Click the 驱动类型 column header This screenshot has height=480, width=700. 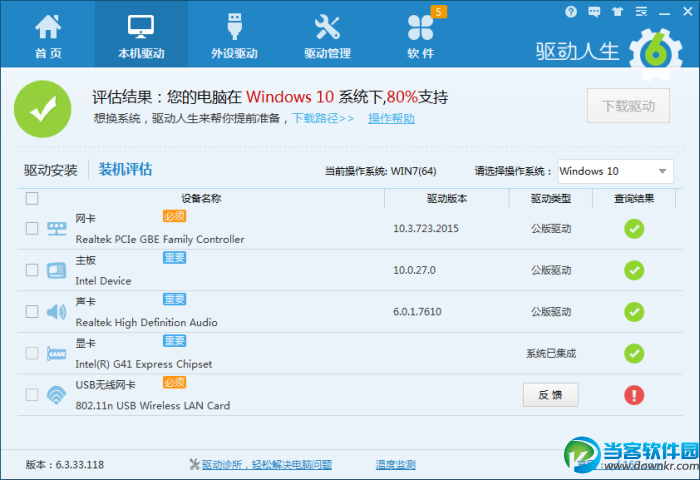551,198
